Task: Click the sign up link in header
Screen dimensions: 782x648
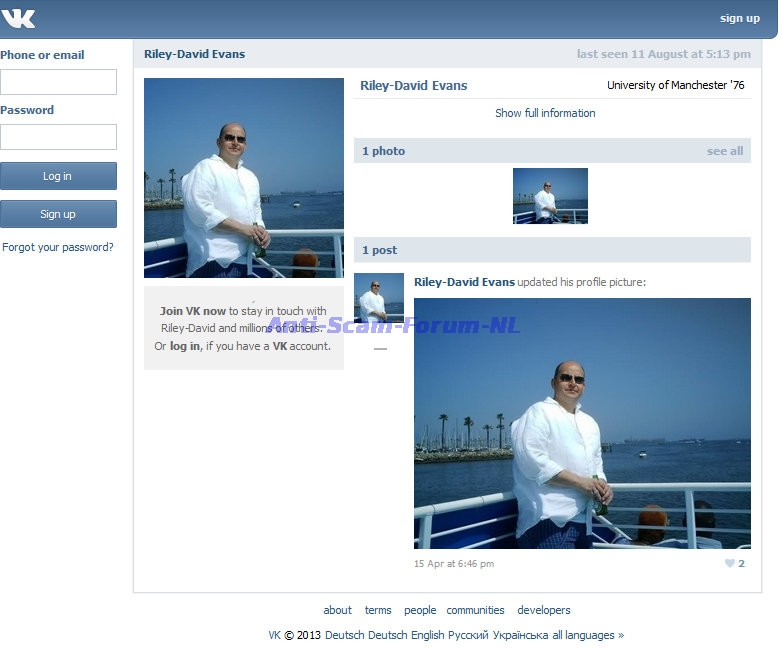Action: coord(739,18)
